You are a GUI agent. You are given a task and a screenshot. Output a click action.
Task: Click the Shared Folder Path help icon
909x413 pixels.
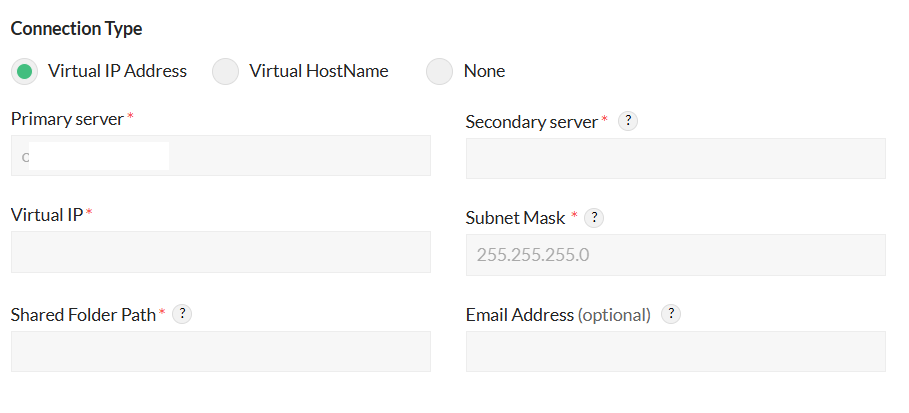coord(182,314)
